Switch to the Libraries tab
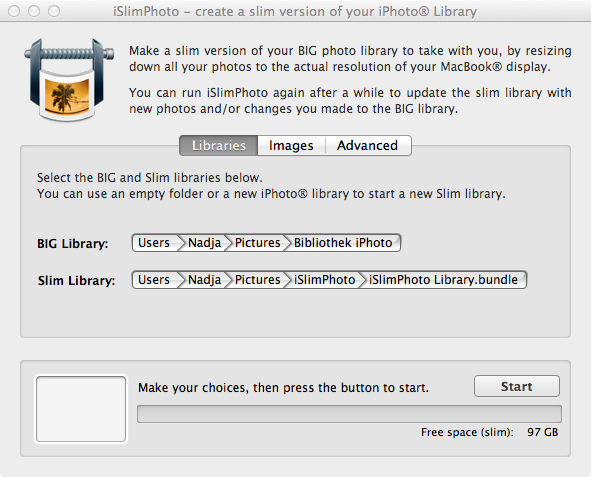This screenshot has width=591, height=477. click(219, 145)
